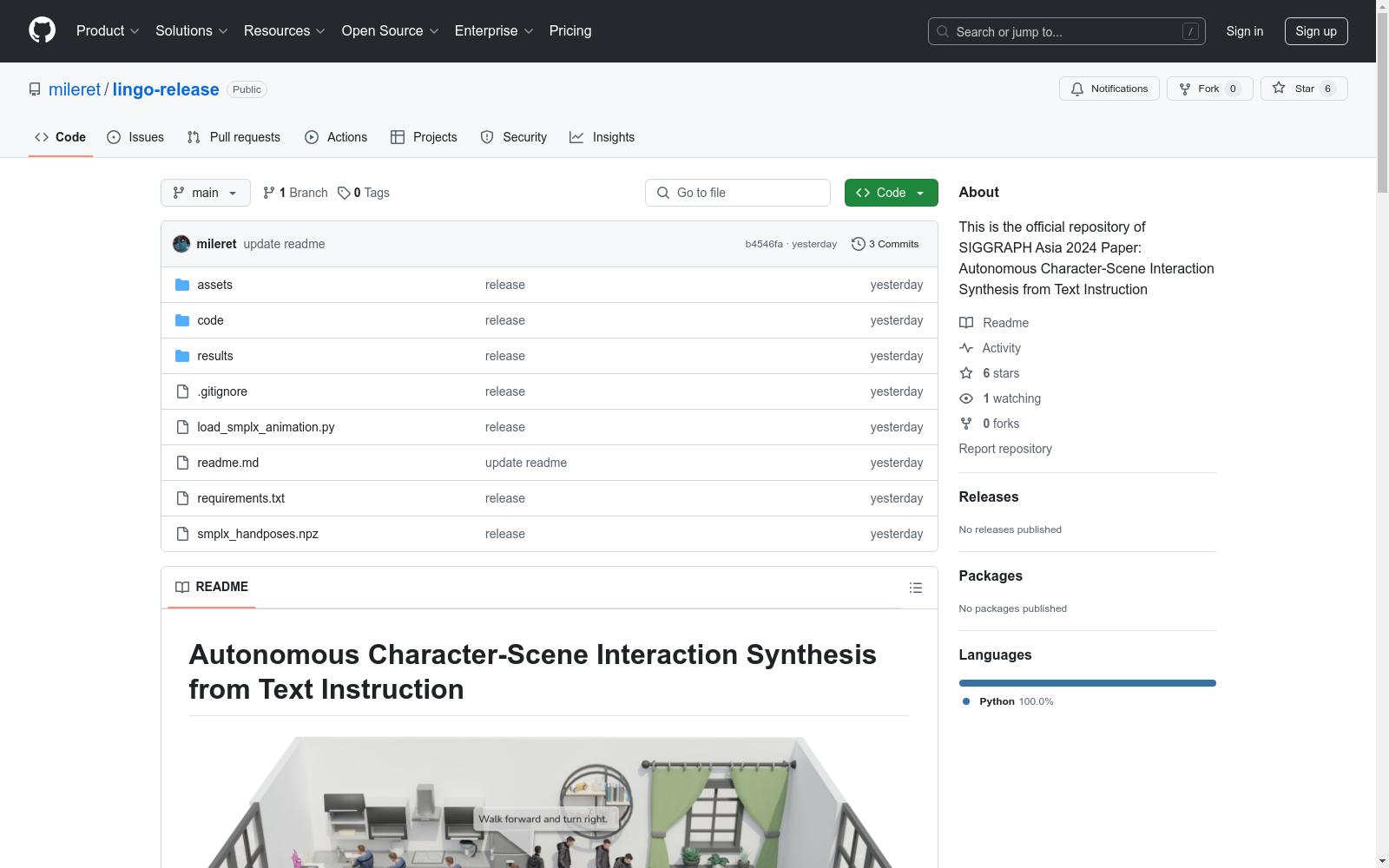Click the README demo room image
Viewport: 1389px width, 868px height.
[549, 802]
